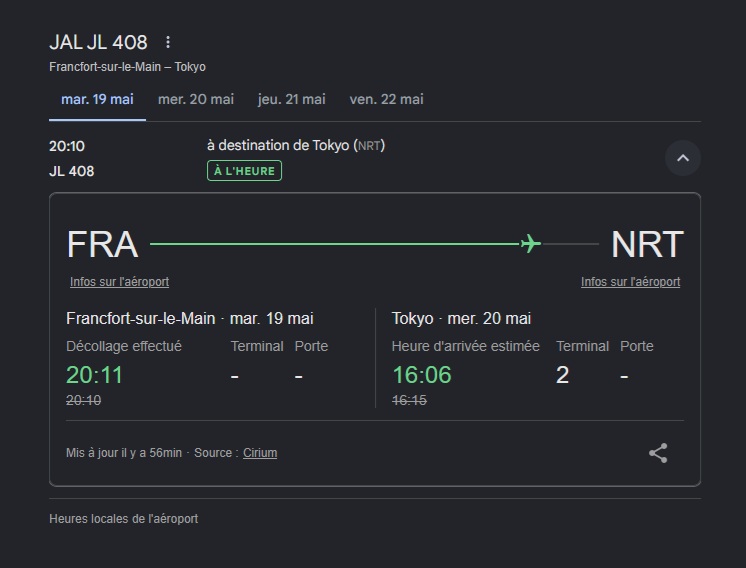Screen dimensions: 746x568
Task: Click the 'à destination de Tokyo (NRT)' text
Action: pyautogui.click(x=296, y=145)
